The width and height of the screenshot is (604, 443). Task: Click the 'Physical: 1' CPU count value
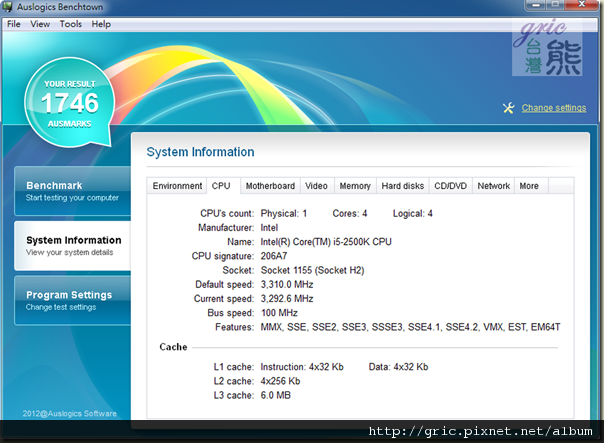coord(284,213)
